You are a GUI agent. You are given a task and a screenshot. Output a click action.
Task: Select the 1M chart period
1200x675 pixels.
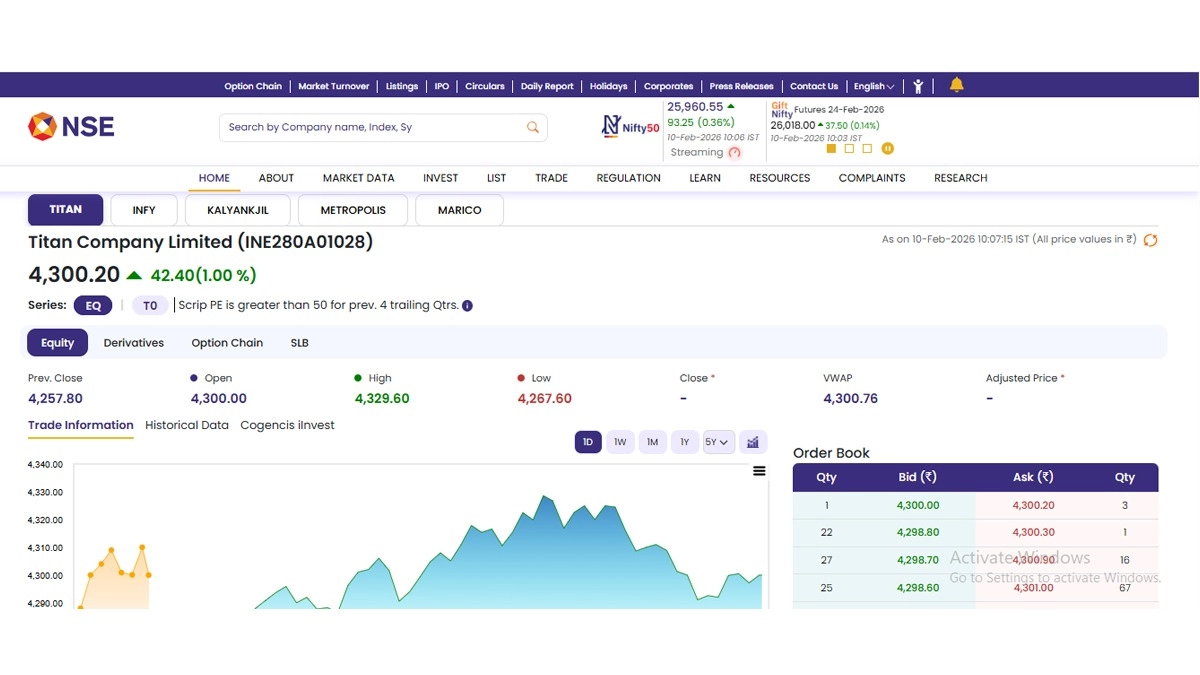tap(652, 442)
